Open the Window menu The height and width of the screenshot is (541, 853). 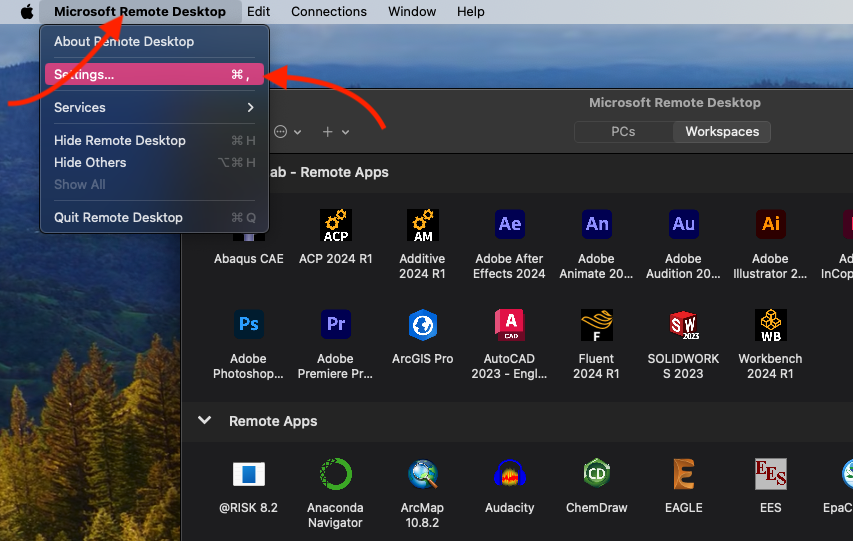(x=412, y=11)
